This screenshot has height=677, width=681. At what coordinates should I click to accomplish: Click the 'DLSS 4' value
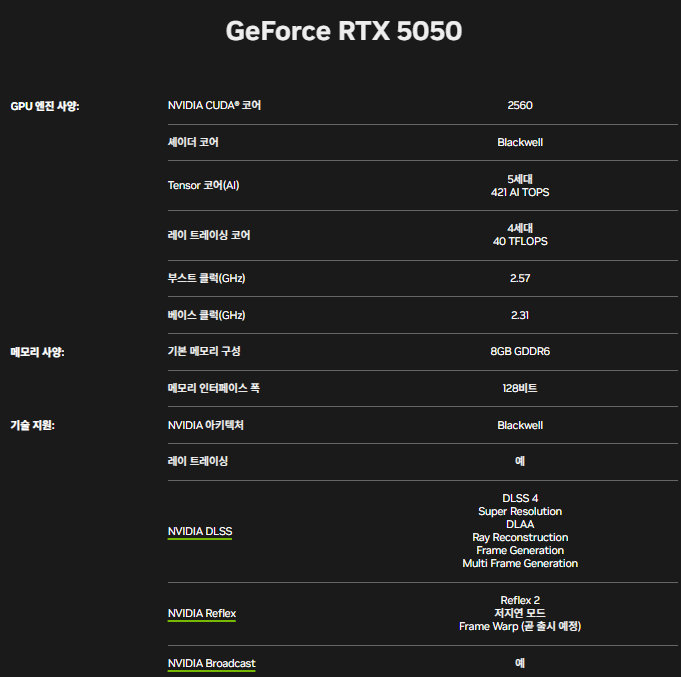[520, 498]
